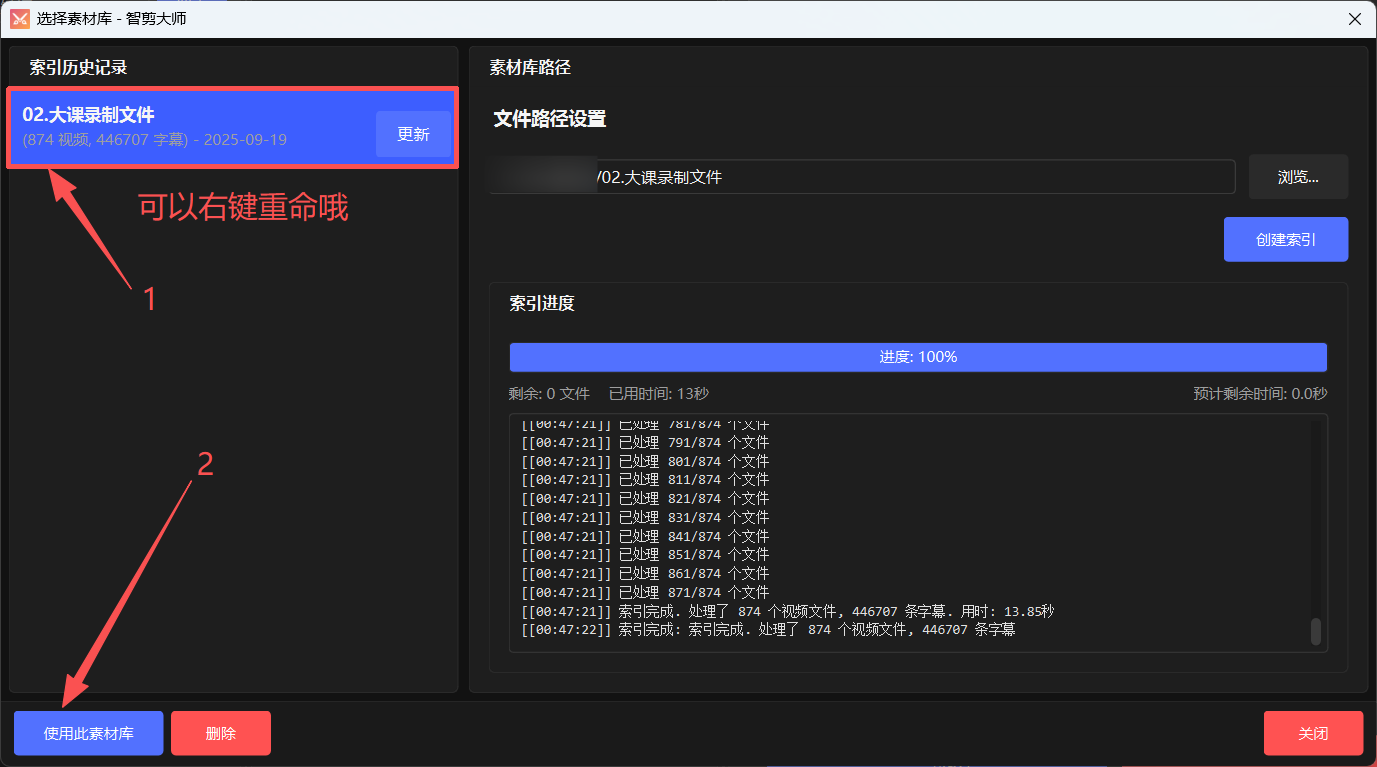Click the red 关闭 button
The image size is (1377, 767).
(x=1312, y=733)
